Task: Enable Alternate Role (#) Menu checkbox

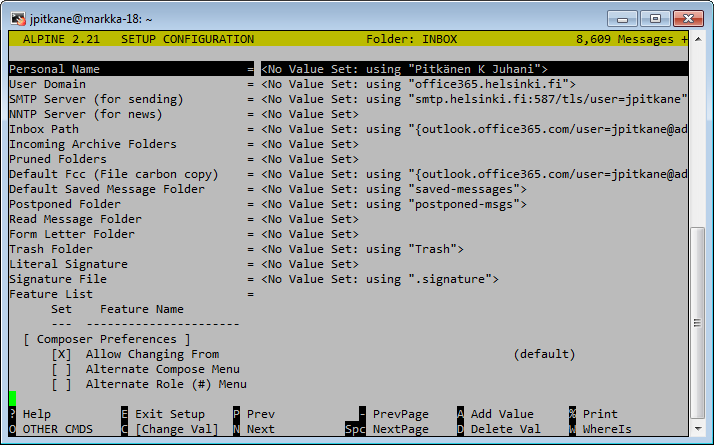Action: 61,384
